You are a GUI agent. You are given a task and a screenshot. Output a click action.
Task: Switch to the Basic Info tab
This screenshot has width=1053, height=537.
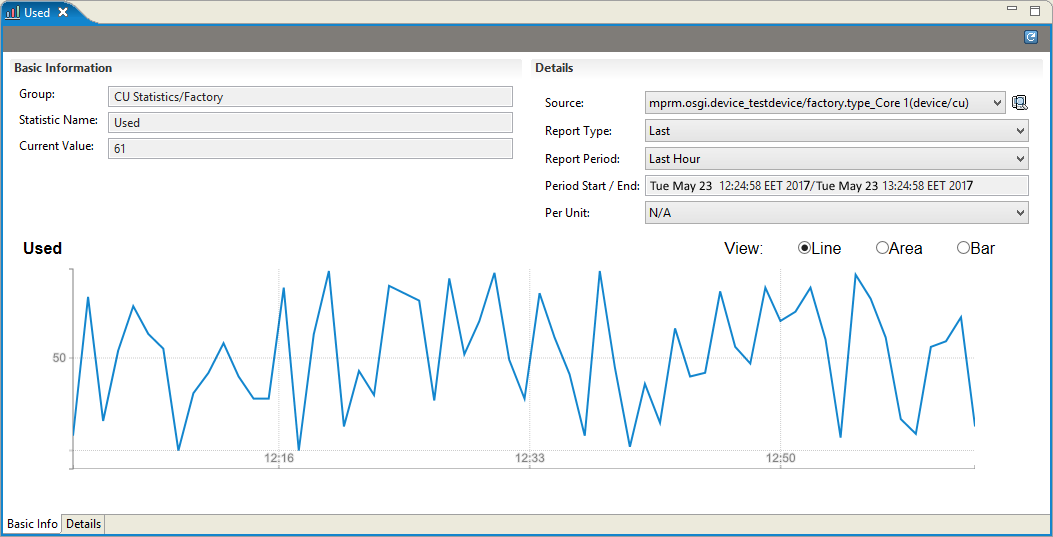point(32,524)
